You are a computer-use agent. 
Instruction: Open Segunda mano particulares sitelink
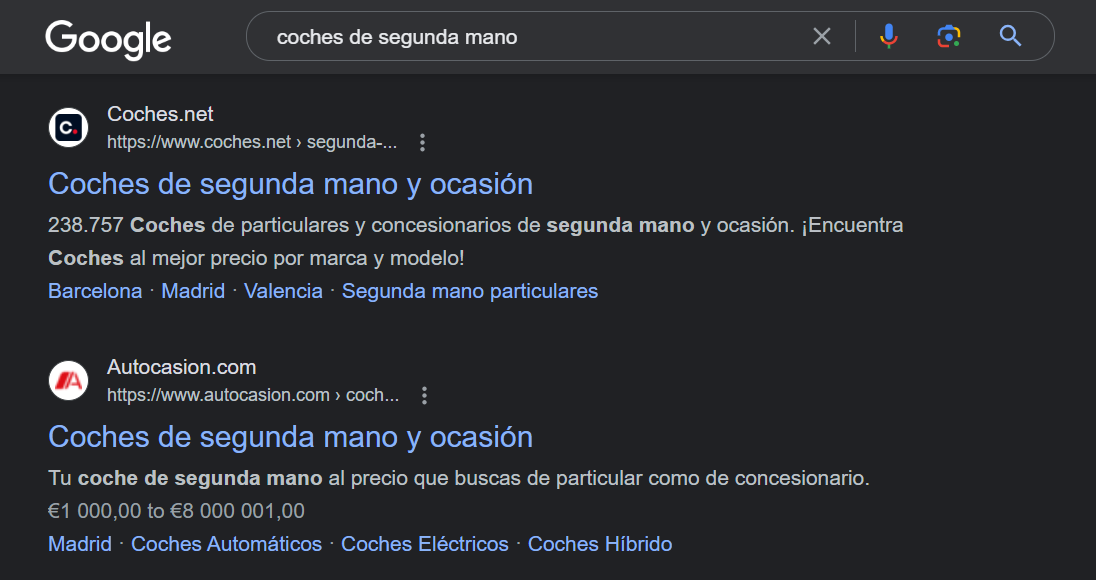(470, 291)
